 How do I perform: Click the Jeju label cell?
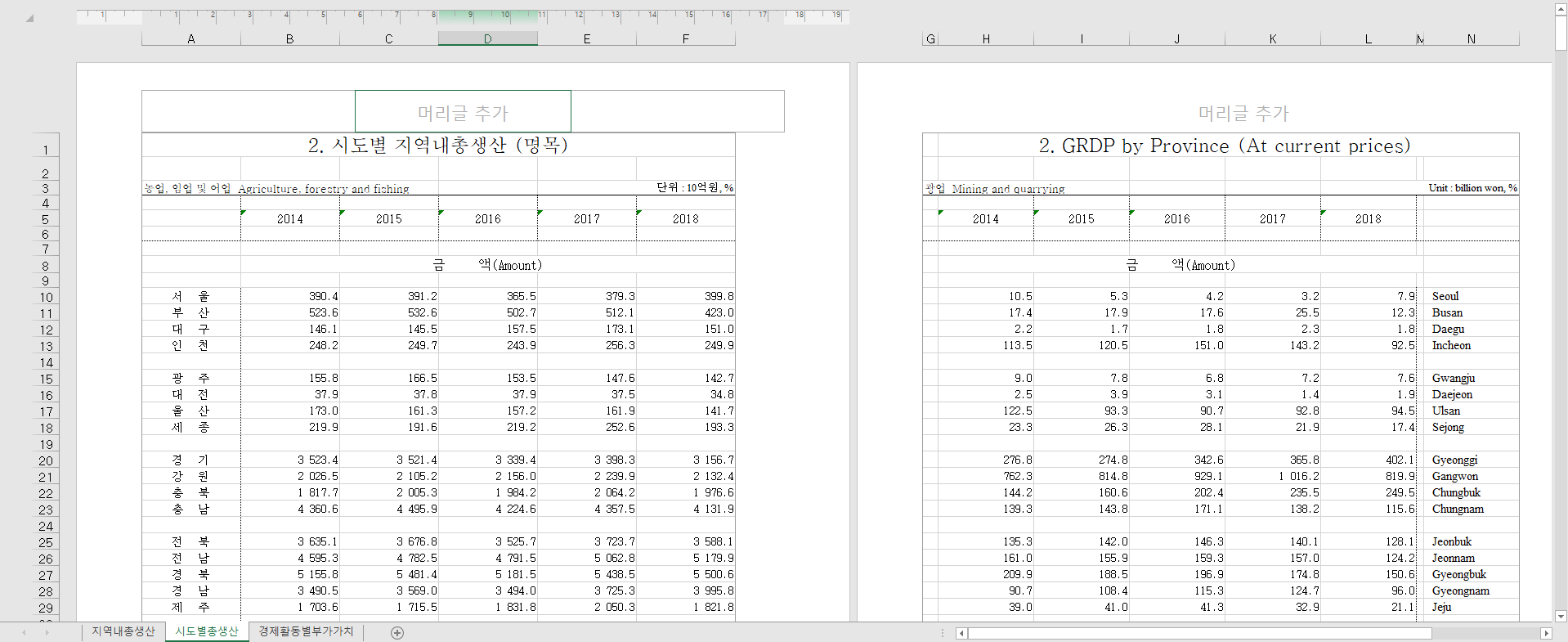[1472, 607]
